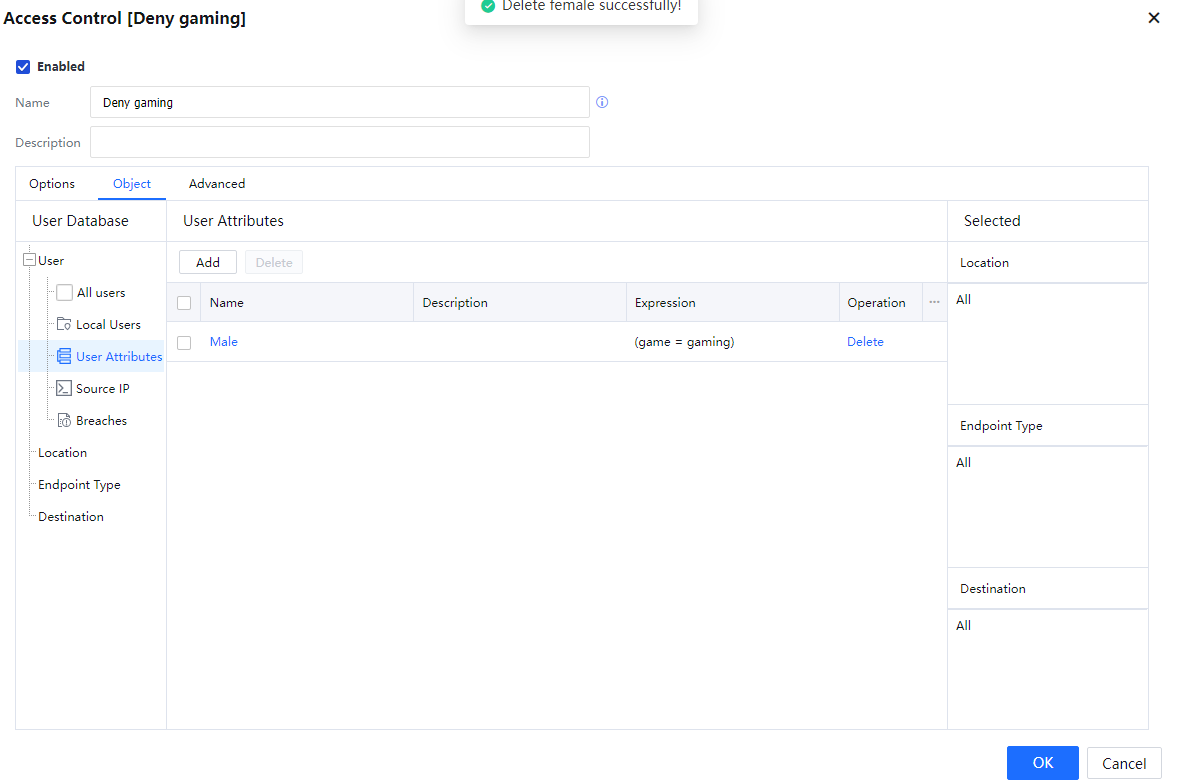This screenshot has height=784, width=1180.
Task: Click Delete link for Male attribute
Action: click(865, 342)
